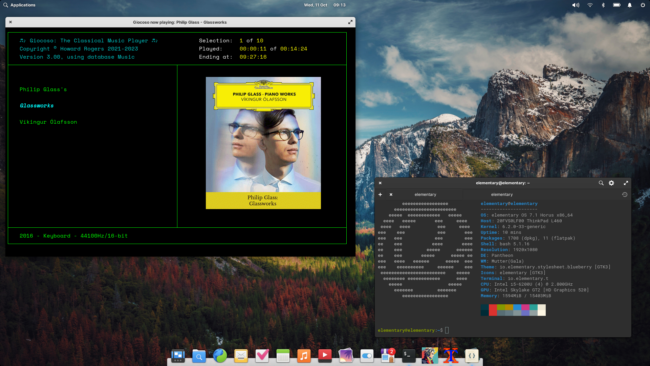Click the Memory usage line in terminal
The image size is (650, 366).
[516, 296]
